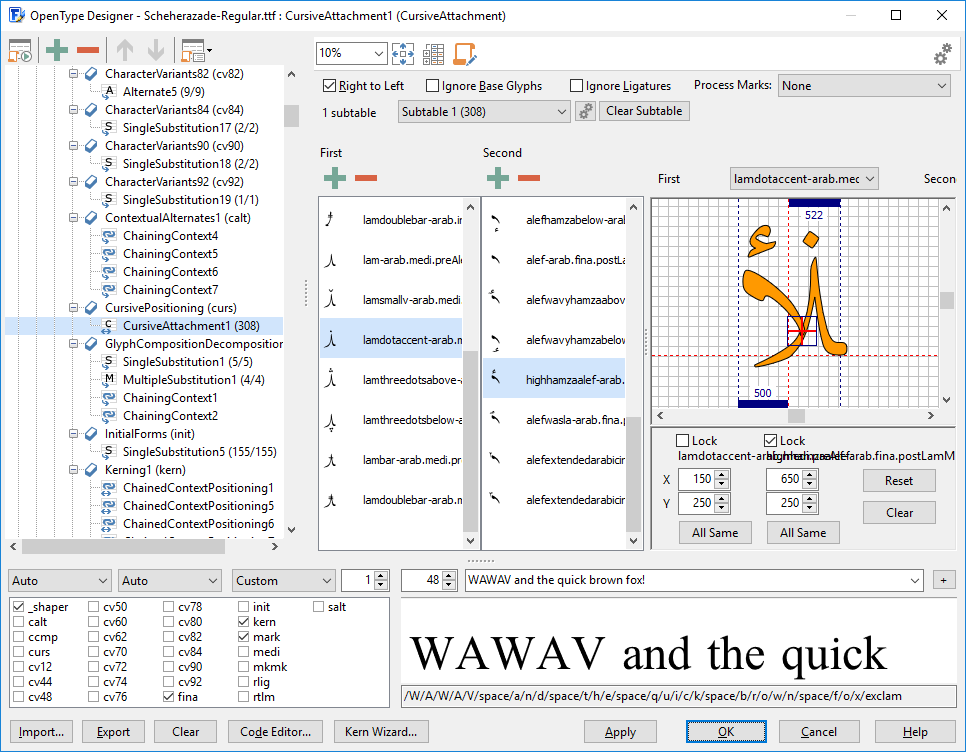Click the gear icon next to the Subtable dropdown
This screenshot has height=752, width=966.
pos(586,111)
